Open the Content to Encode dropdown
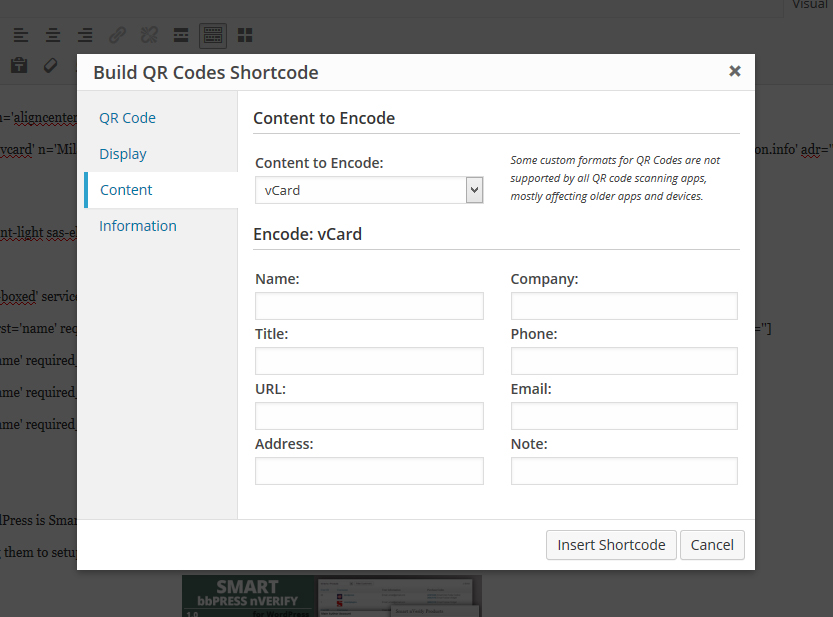Image resolution: width=833 pixels, height=617 pixels. [x=369, y=190]
